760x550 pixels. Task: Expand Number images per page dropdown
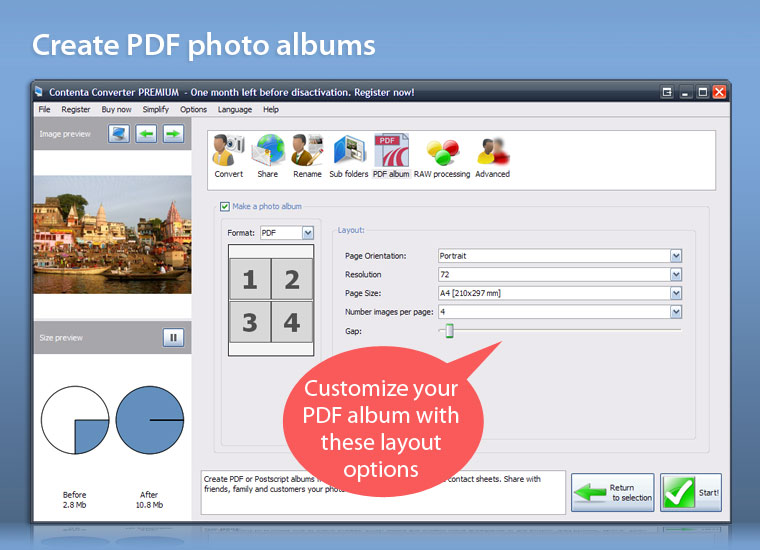click(676, 312)
